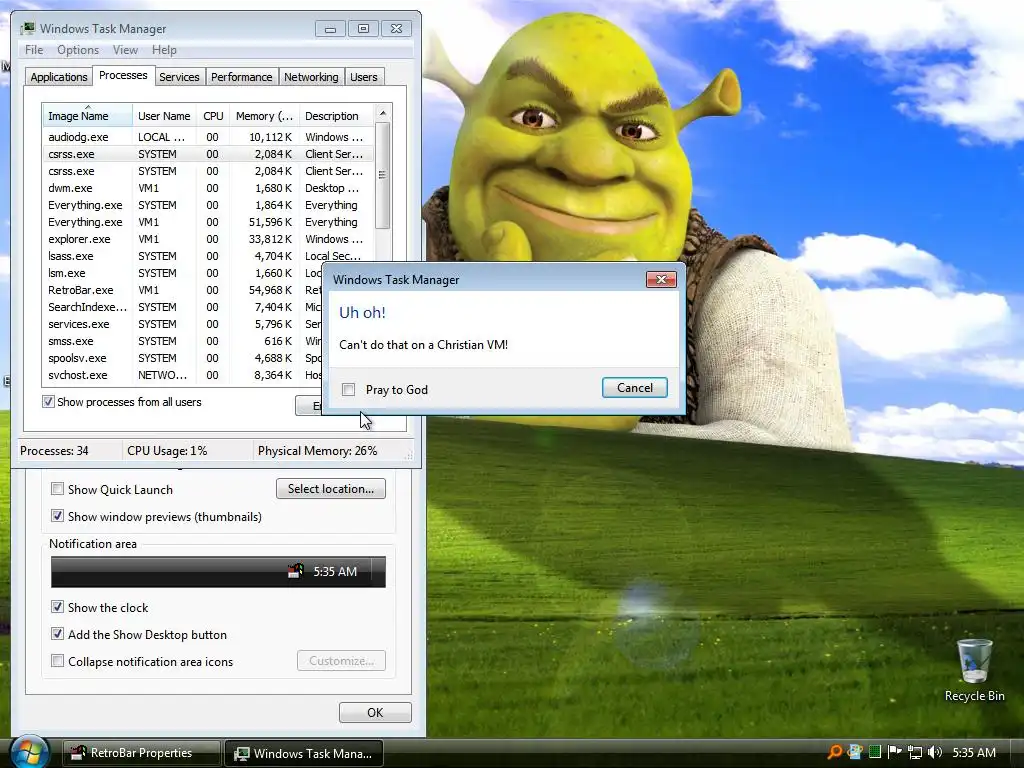Open the volume speaker tray icon
1024x768 pixels.
935,752
